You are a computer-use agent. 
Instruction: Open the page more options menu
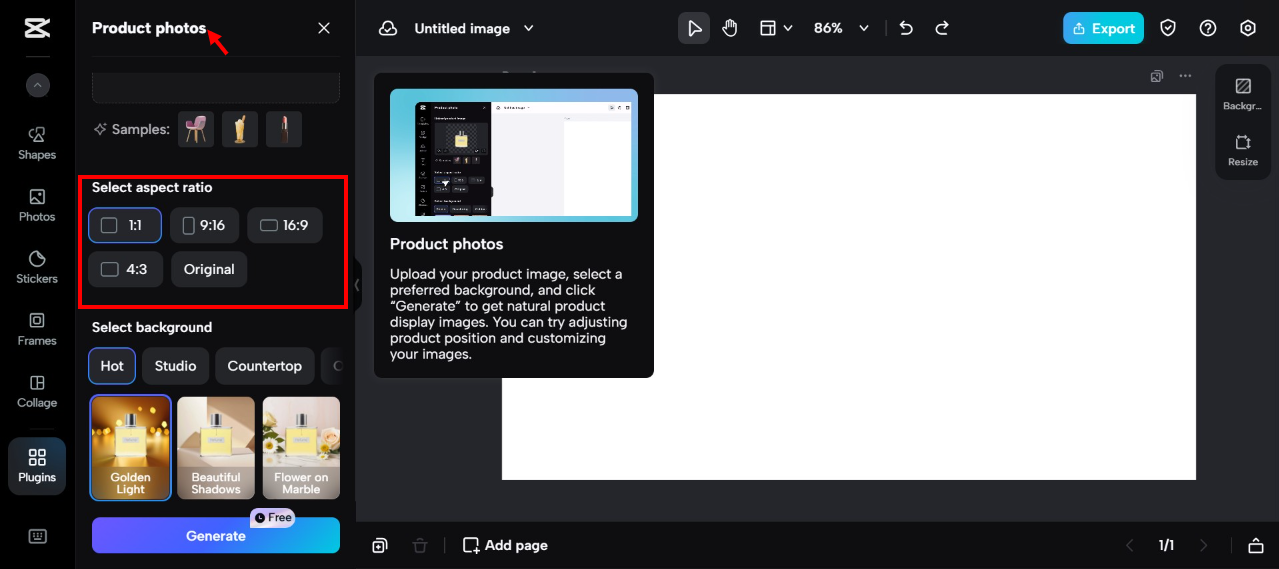[1185, 76]
